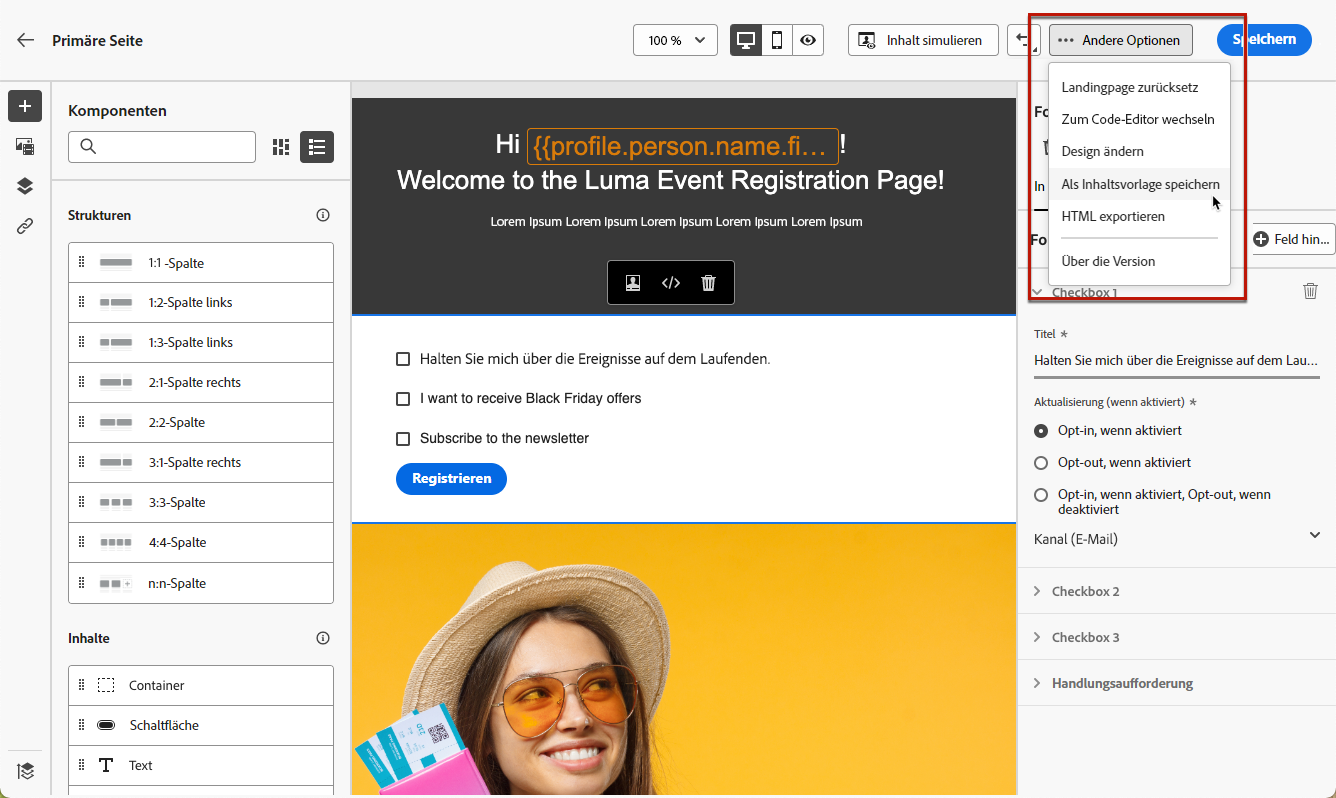Select the Schaltfläche content component

201,725
